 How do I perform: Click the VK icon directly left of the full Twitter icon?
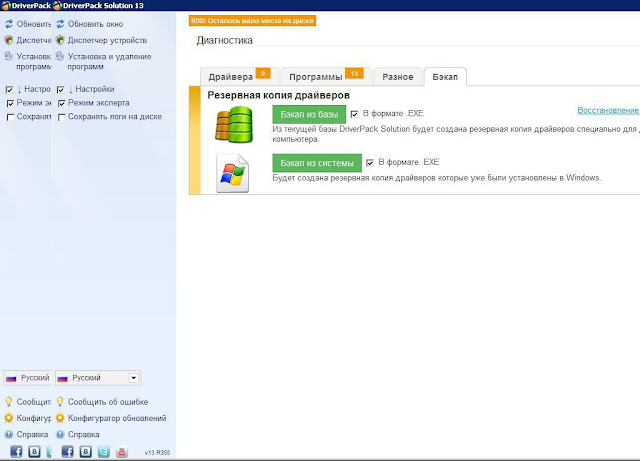(85, 451)
